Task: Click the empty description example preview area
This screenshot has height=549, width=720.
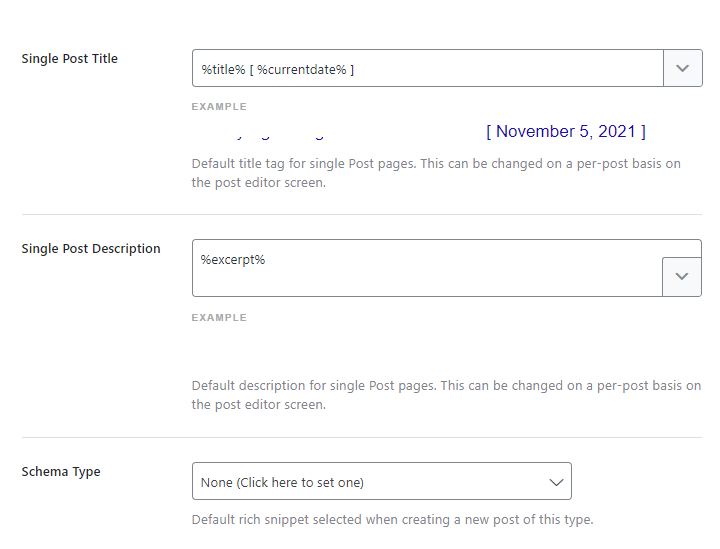Action: (446, 350)
